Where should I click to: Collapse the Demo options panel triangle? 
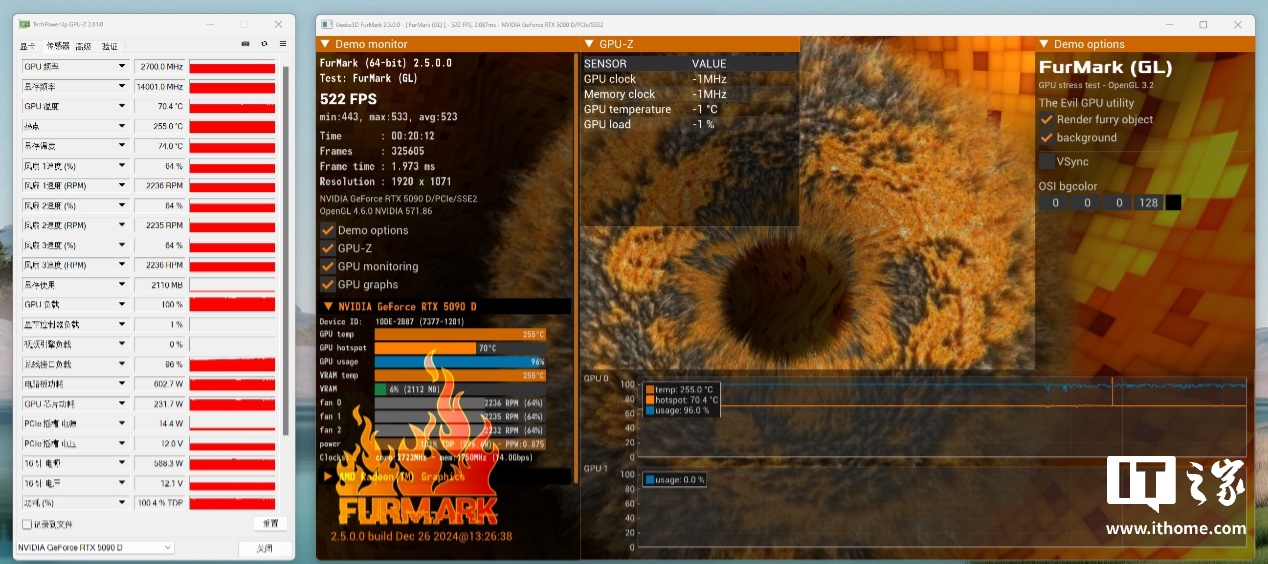tap(1044, 44)
